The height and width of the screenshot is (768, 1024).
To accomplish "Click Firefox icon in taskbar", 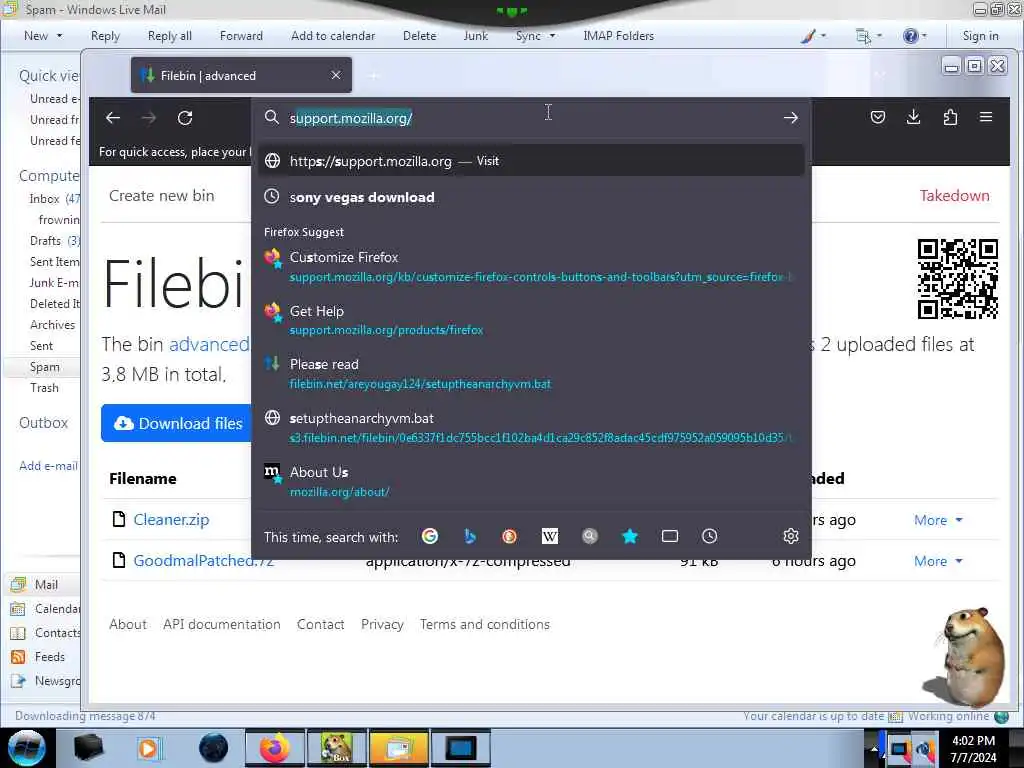I will (x=275, y=748).
